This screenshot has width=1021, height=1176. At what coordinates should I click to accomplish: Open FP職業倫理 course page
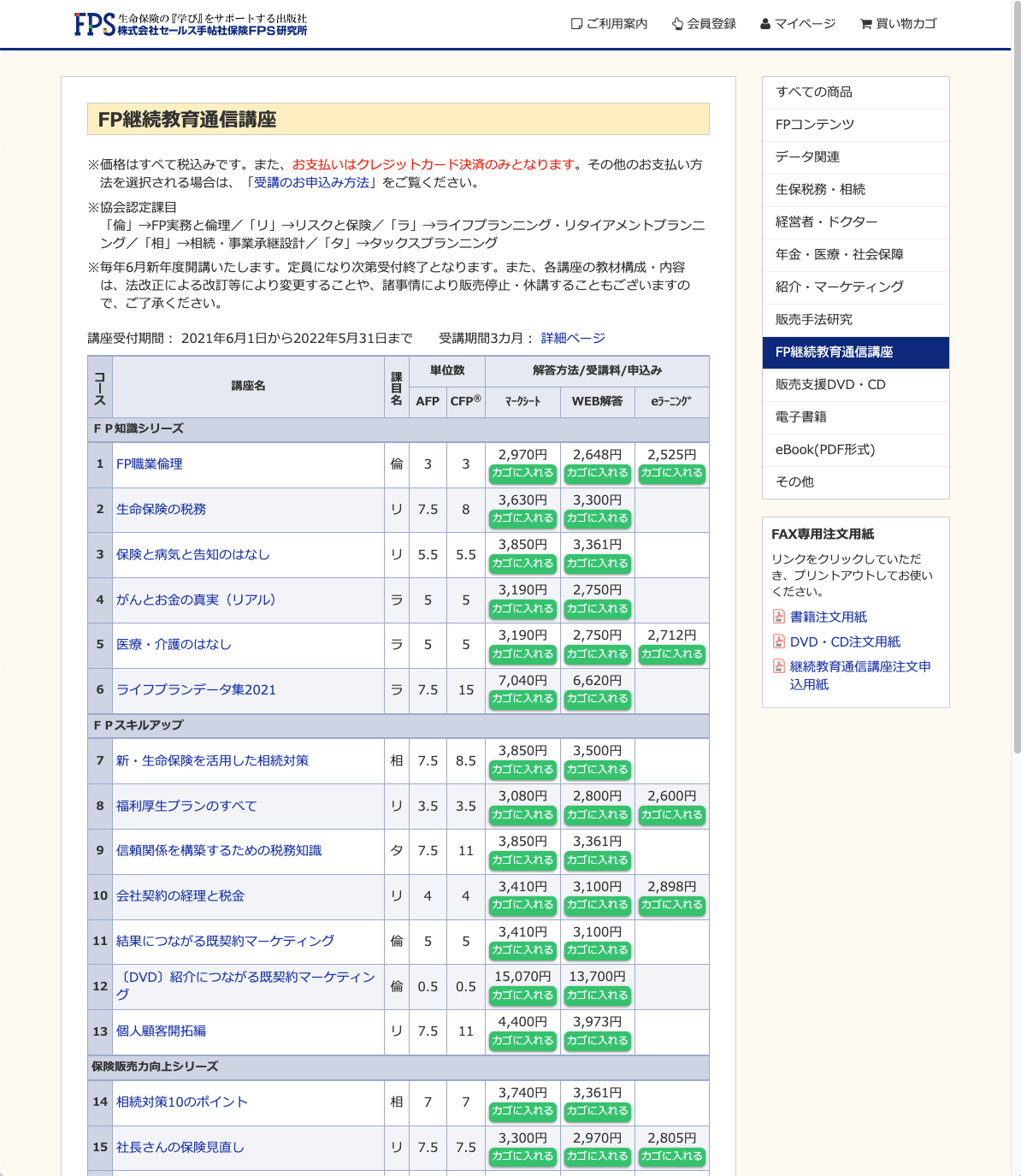(x=150, y=464)
